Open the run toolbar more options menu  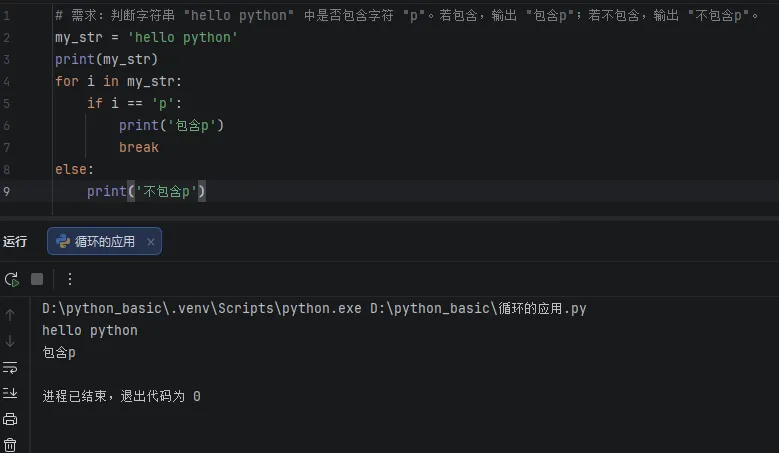pos(70,279)
